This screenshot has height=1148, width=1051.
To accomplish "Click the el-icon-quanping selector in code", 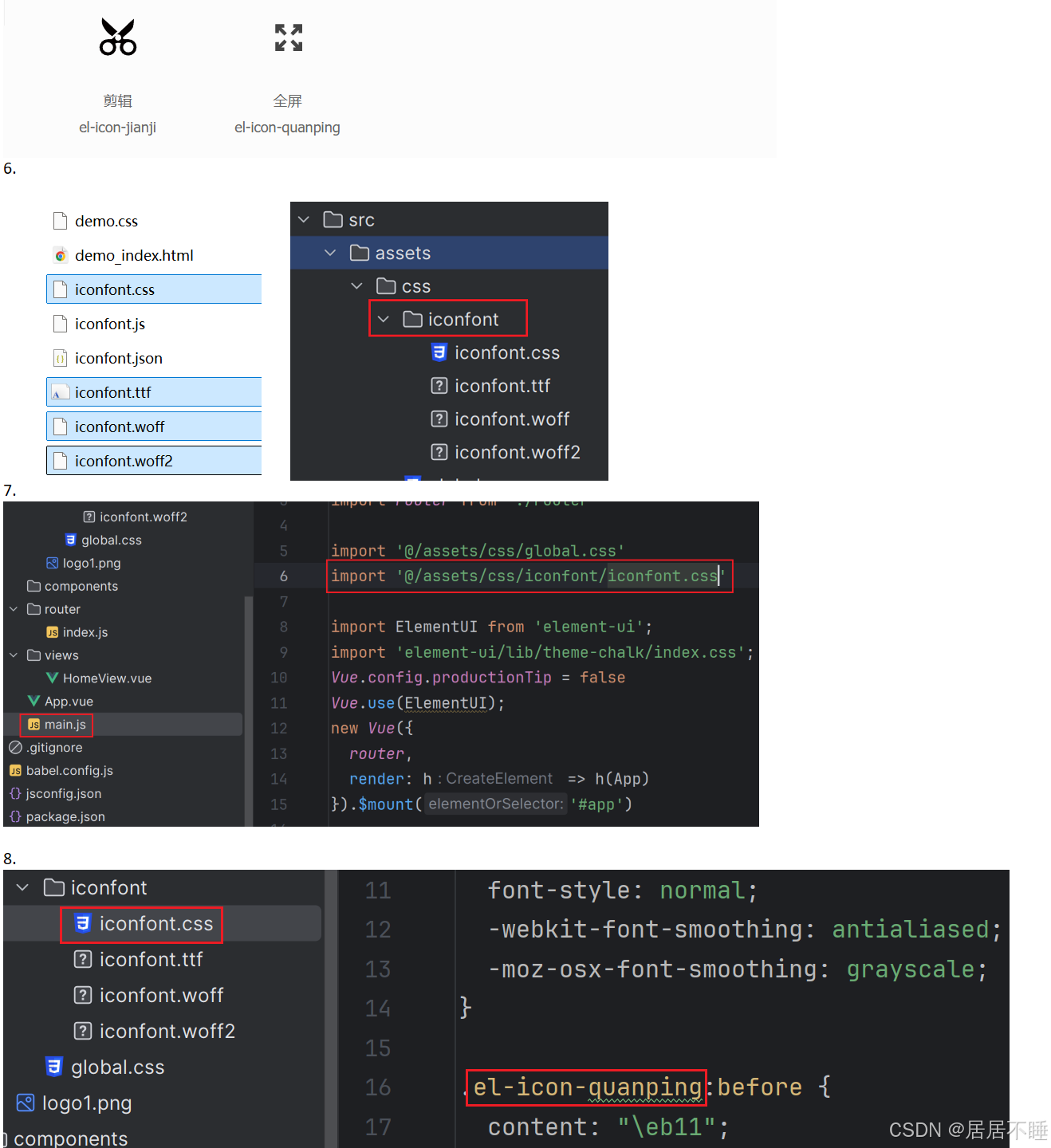I will tap(587, 1087).
